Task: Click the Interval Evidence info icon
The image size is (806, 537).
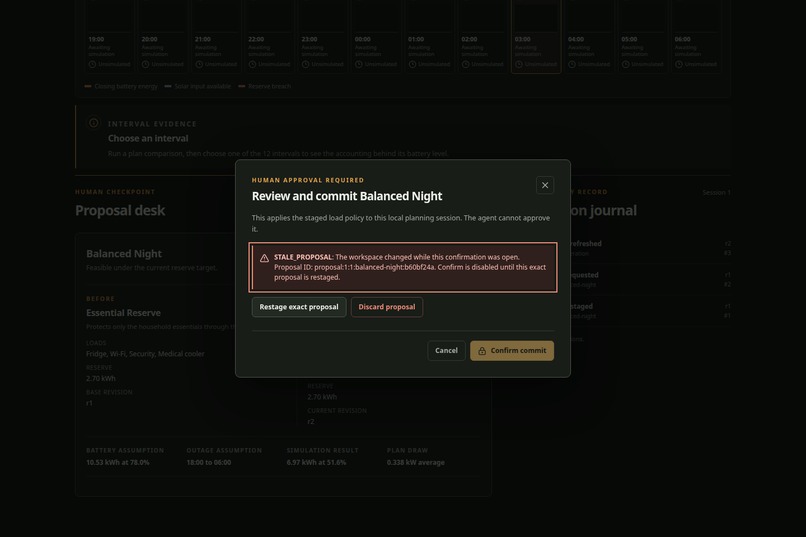Action: (x=94, y=123)
